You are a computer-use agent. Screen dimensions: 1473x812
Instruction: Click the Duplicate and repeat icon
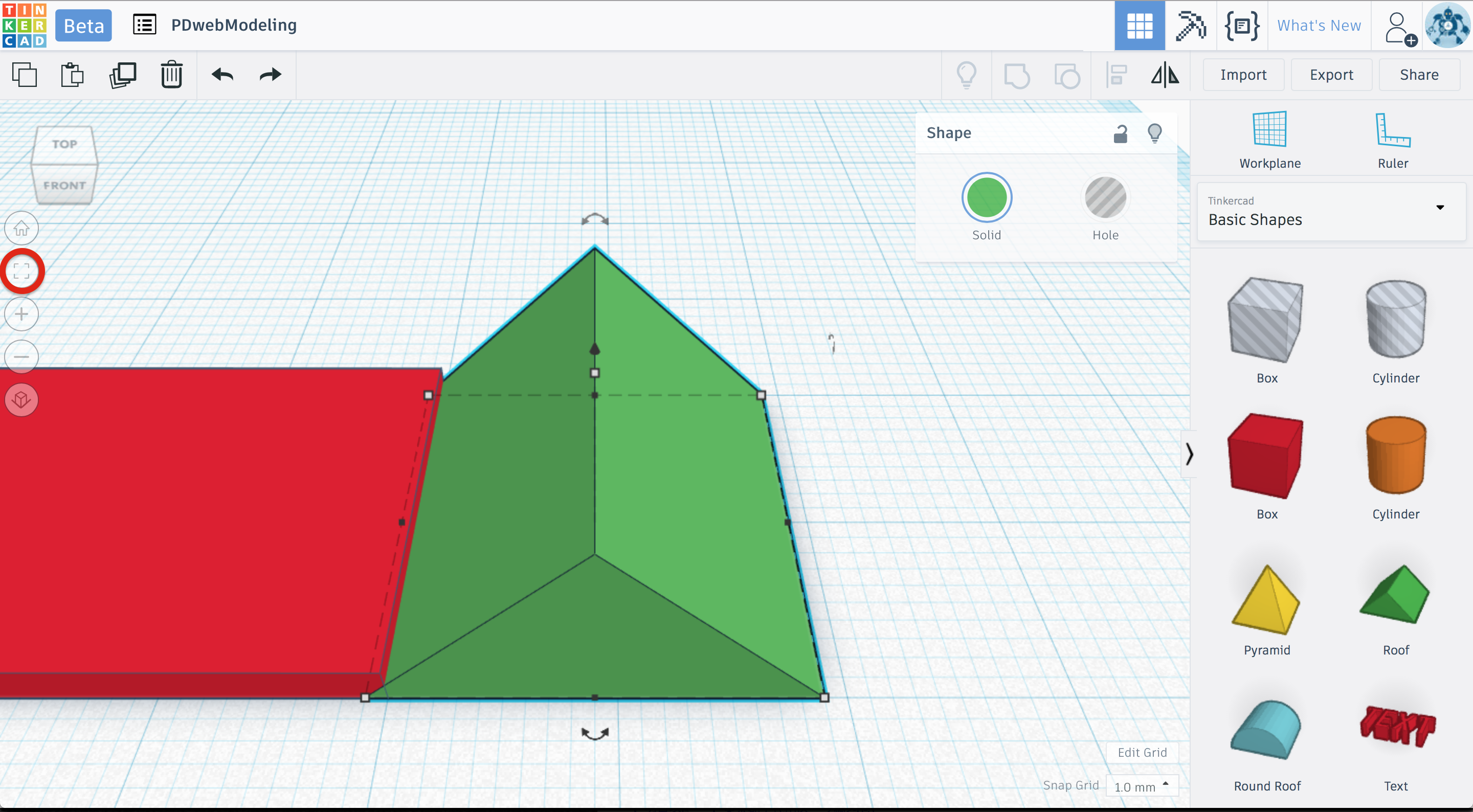pos(122,75)
